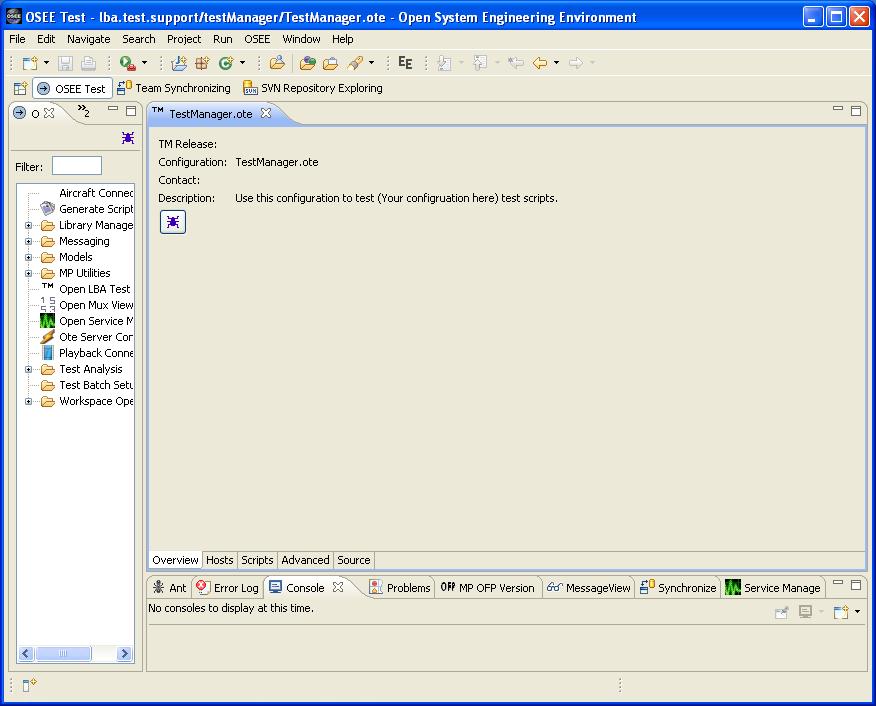876x706 pixels.
Task: Click the bug icon in navigator toolbar
Action: point(128,138)
